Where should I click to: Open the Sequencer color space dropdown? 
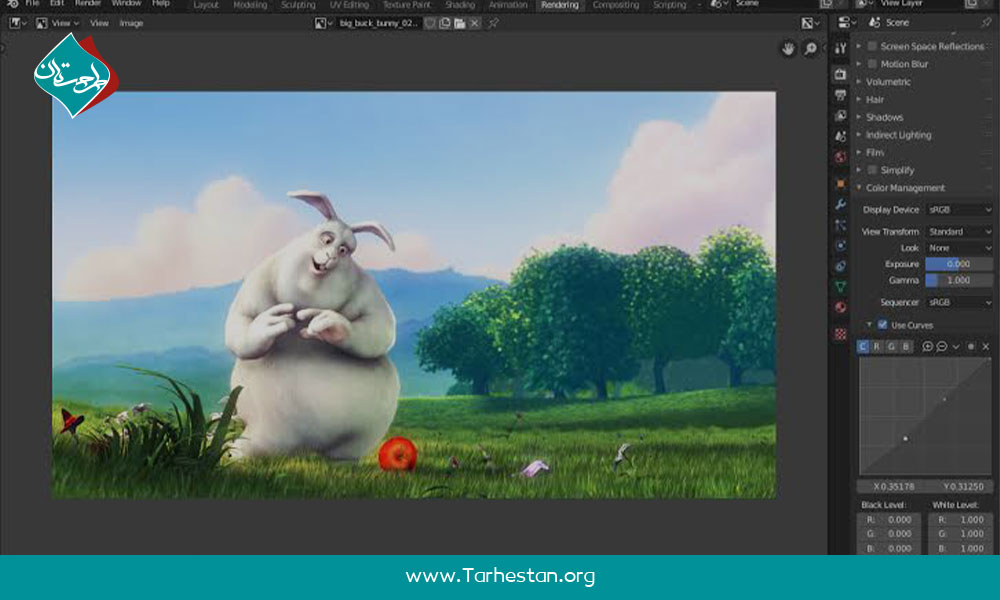(959, 302)
